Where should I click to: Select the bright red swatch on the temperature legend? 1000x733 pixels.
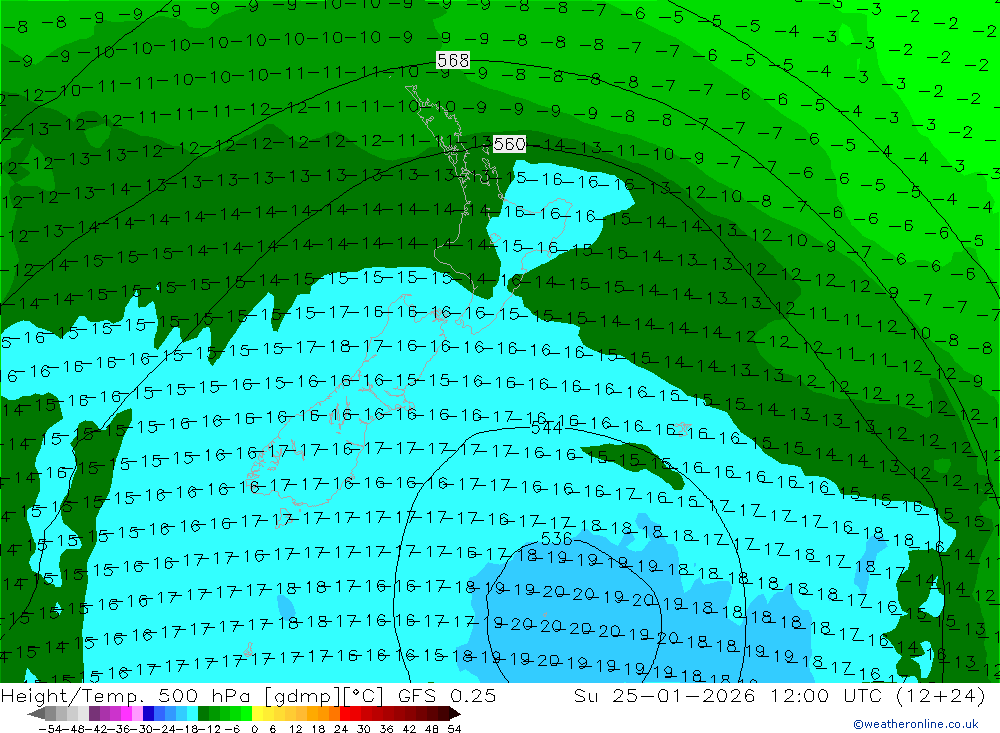pyautogui.click(x=345, y=713)
